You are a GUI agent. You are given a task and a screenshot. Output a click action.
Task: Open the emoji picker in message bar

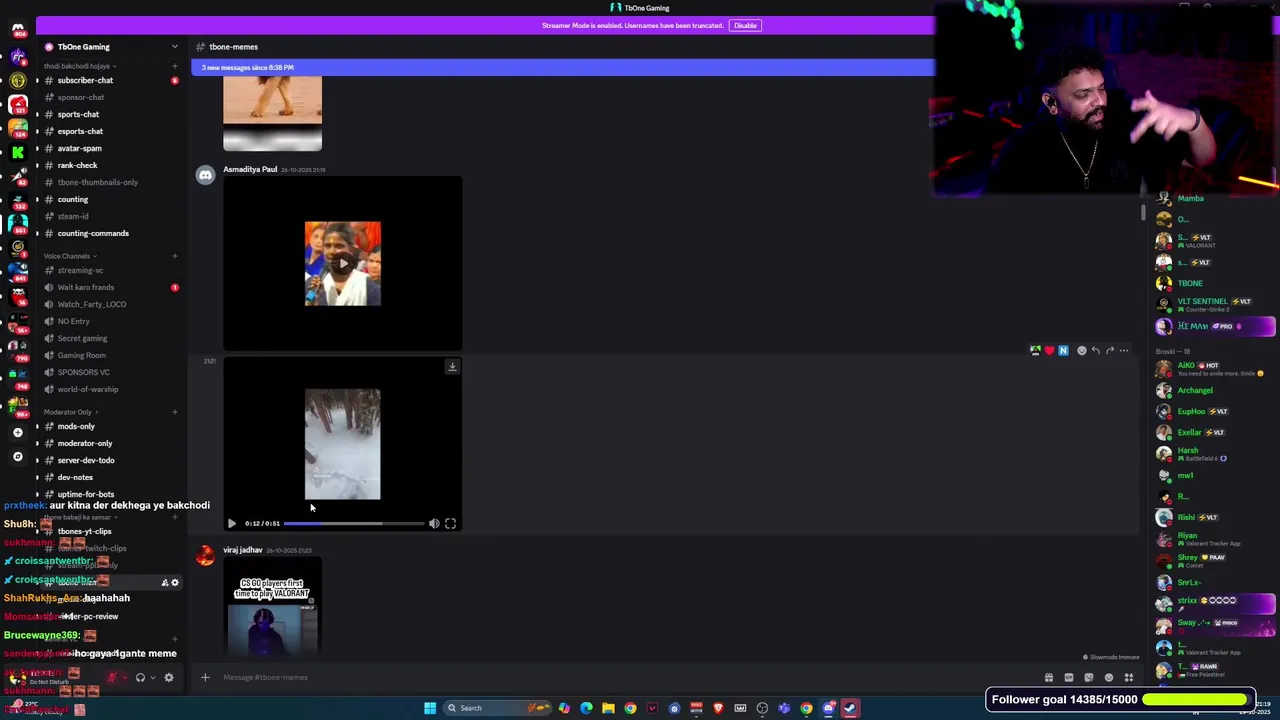pyautogui.click(x=1109, y=677)
